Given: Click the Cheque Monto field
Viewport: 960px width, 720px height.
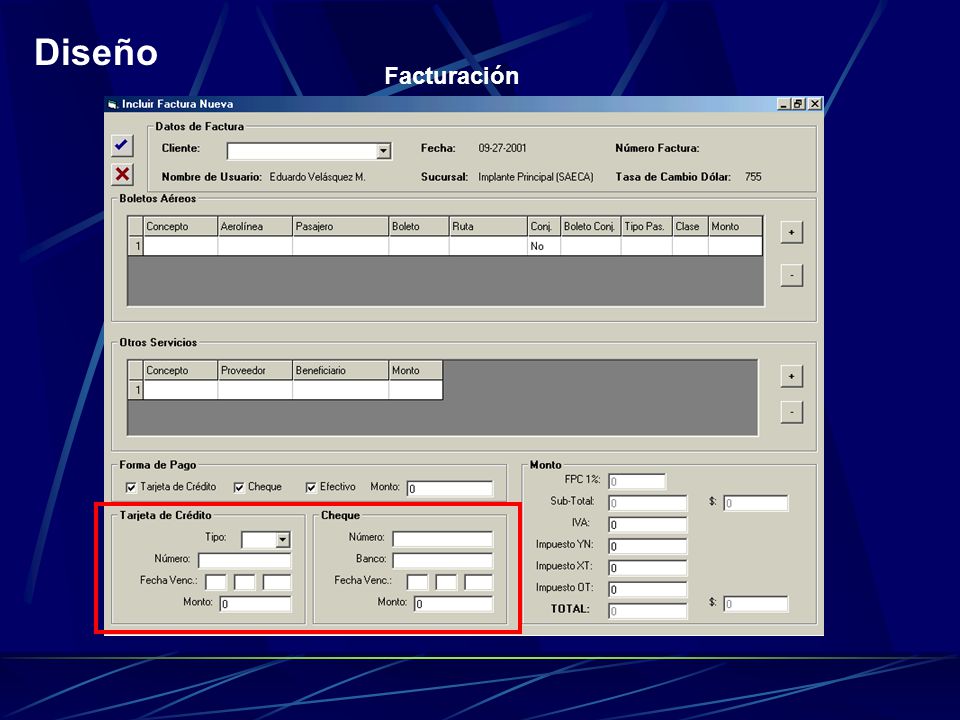Looking at the screenshot, I should click(454, 604).
